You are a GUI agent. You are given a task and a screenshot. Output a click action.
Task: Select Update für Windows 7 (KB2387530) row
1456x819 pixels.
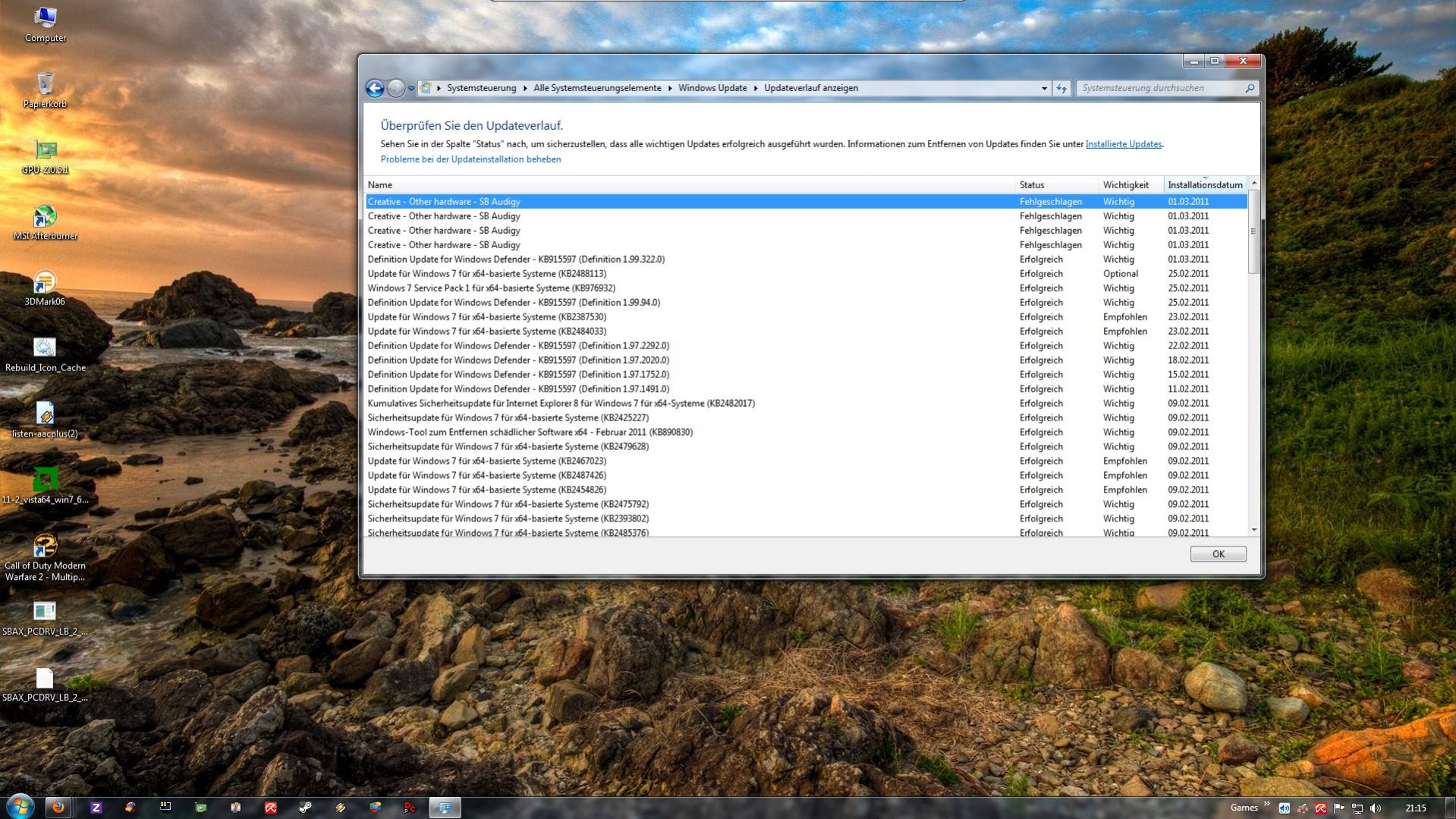806,317
